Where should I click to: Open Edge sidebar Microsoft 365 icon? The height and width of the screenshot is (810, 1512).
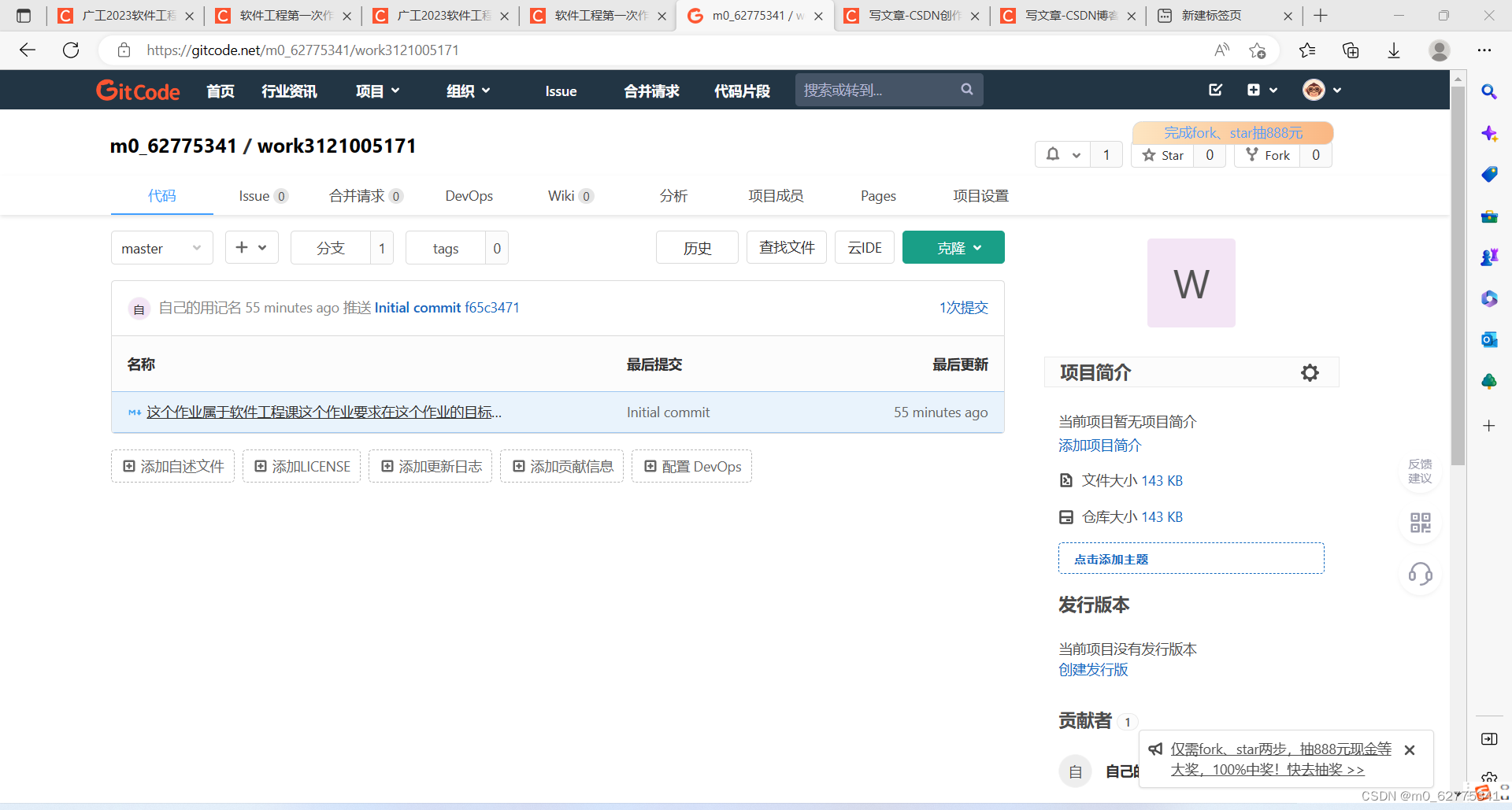[1488, 298]
